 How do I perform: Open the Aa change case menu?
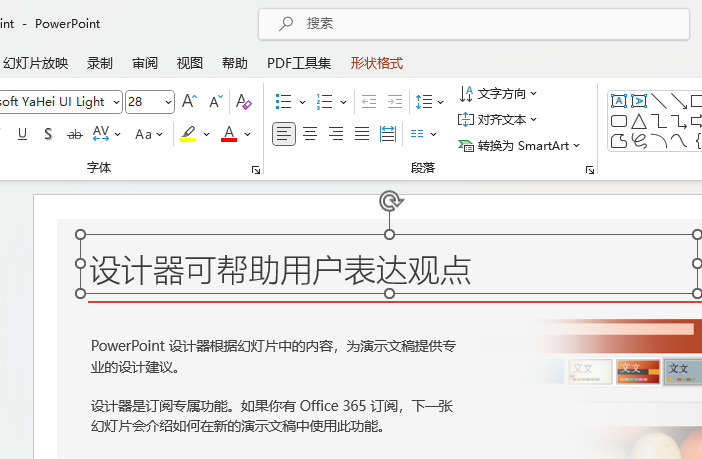click(149, 134)
